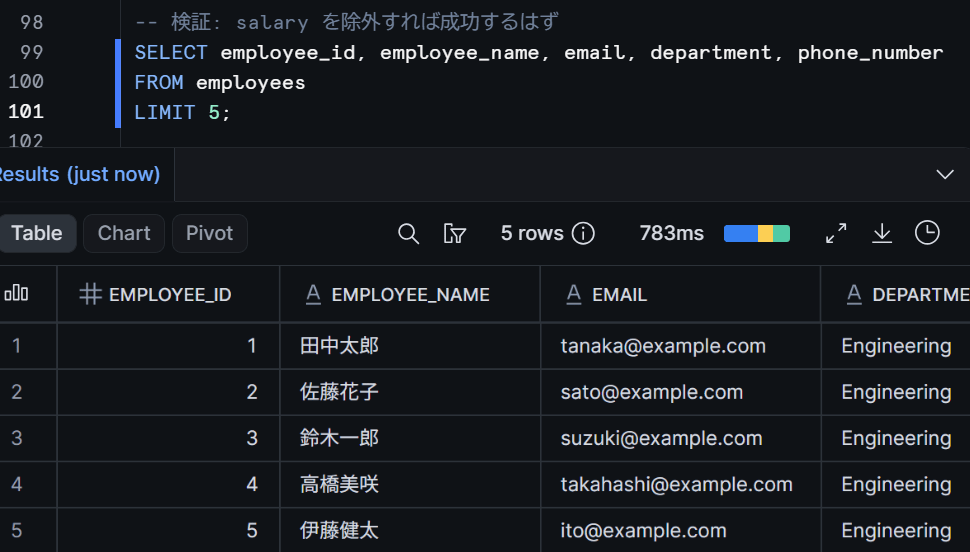Click EMPLOYEE_ID value 4
The image size is (970, 552).
click(252, 485)
